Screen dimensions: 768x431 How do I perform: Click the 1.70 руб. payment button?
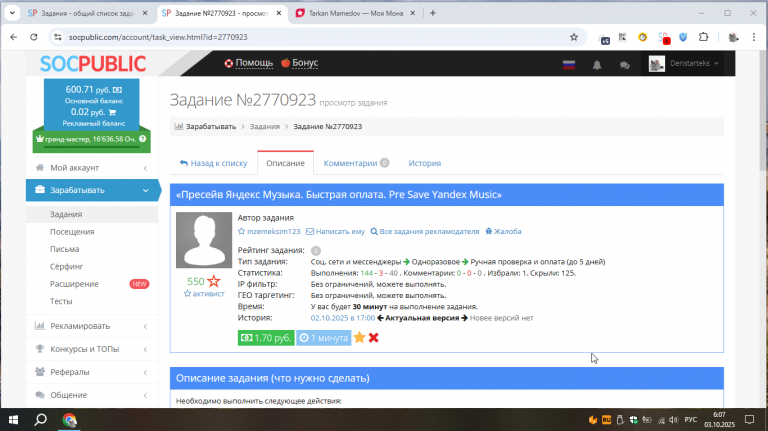coord(266,337)
